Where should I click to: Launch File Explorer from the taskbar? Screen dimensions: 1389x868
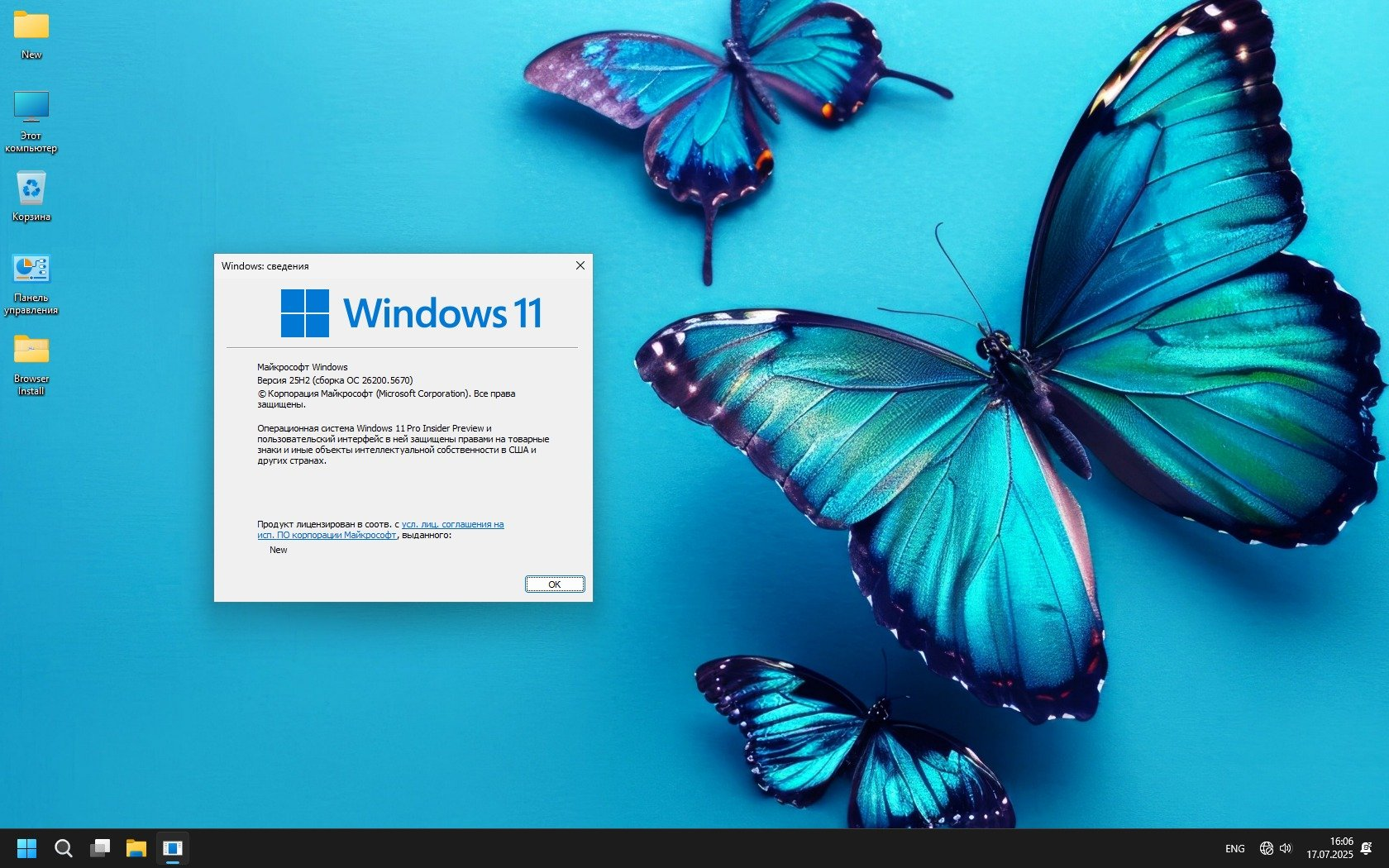click(136, 848)
